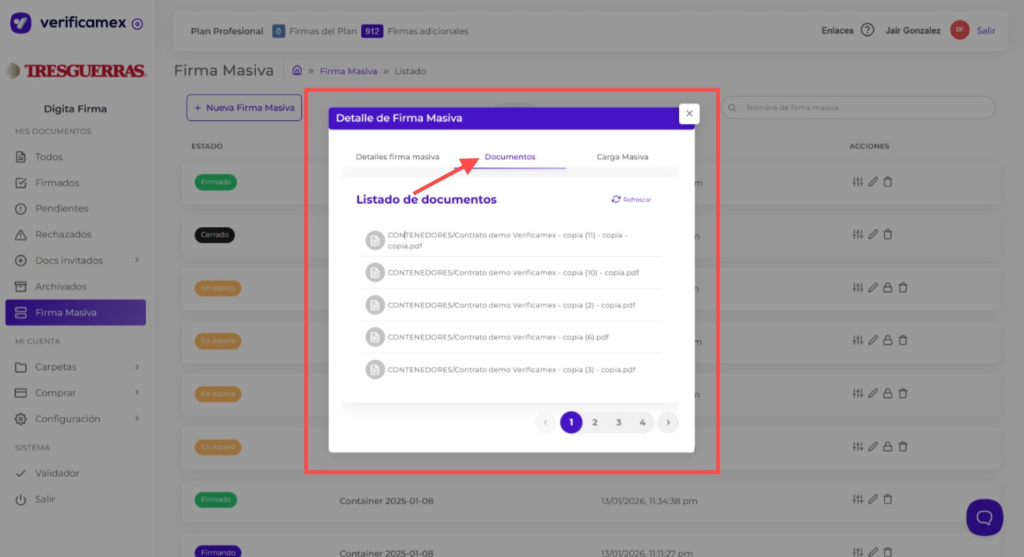Click the DF user avatar
This screenshot has height=557, width=1024.
[x=959, y=30]
